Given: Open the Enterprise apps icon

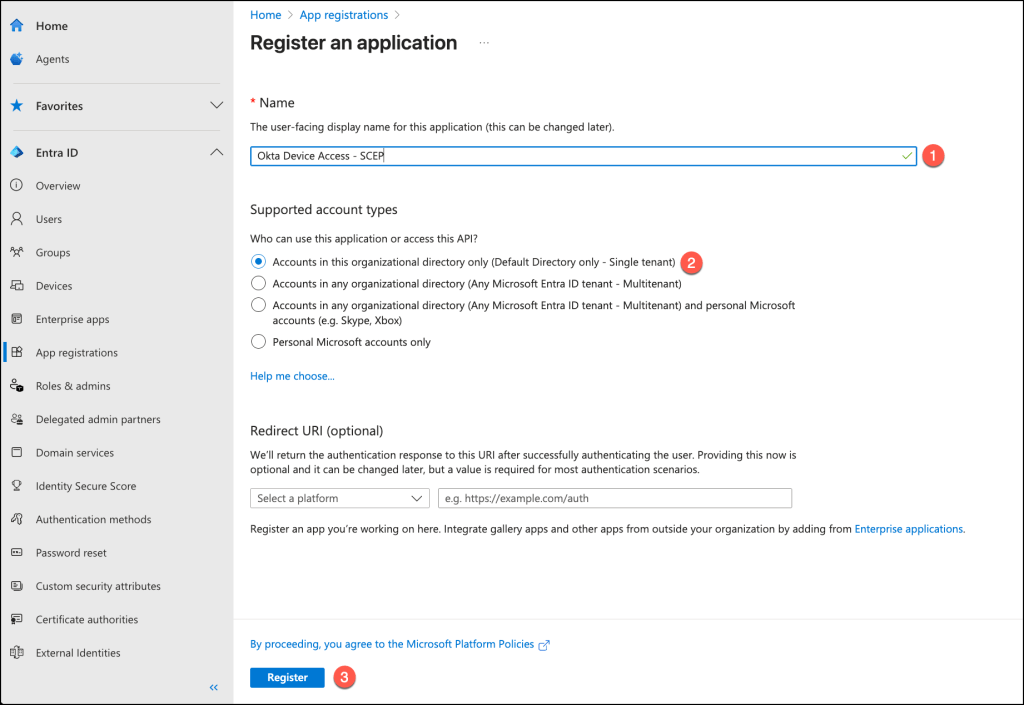Looking at the screenshot, I should 16,319.
